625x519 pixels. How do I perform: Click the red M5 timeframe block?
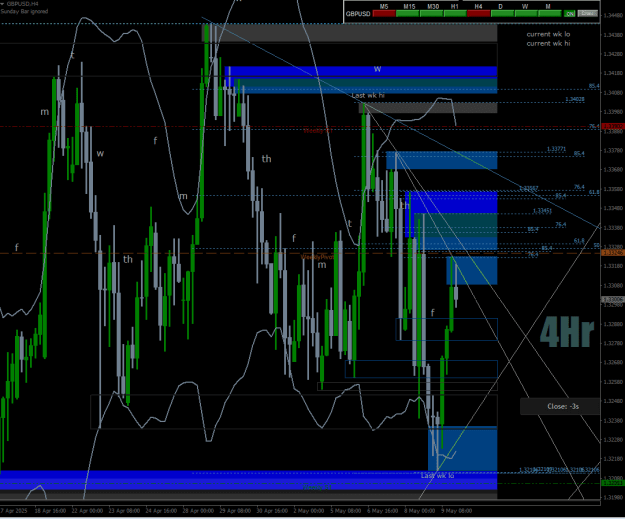click(x=384, y=14)
